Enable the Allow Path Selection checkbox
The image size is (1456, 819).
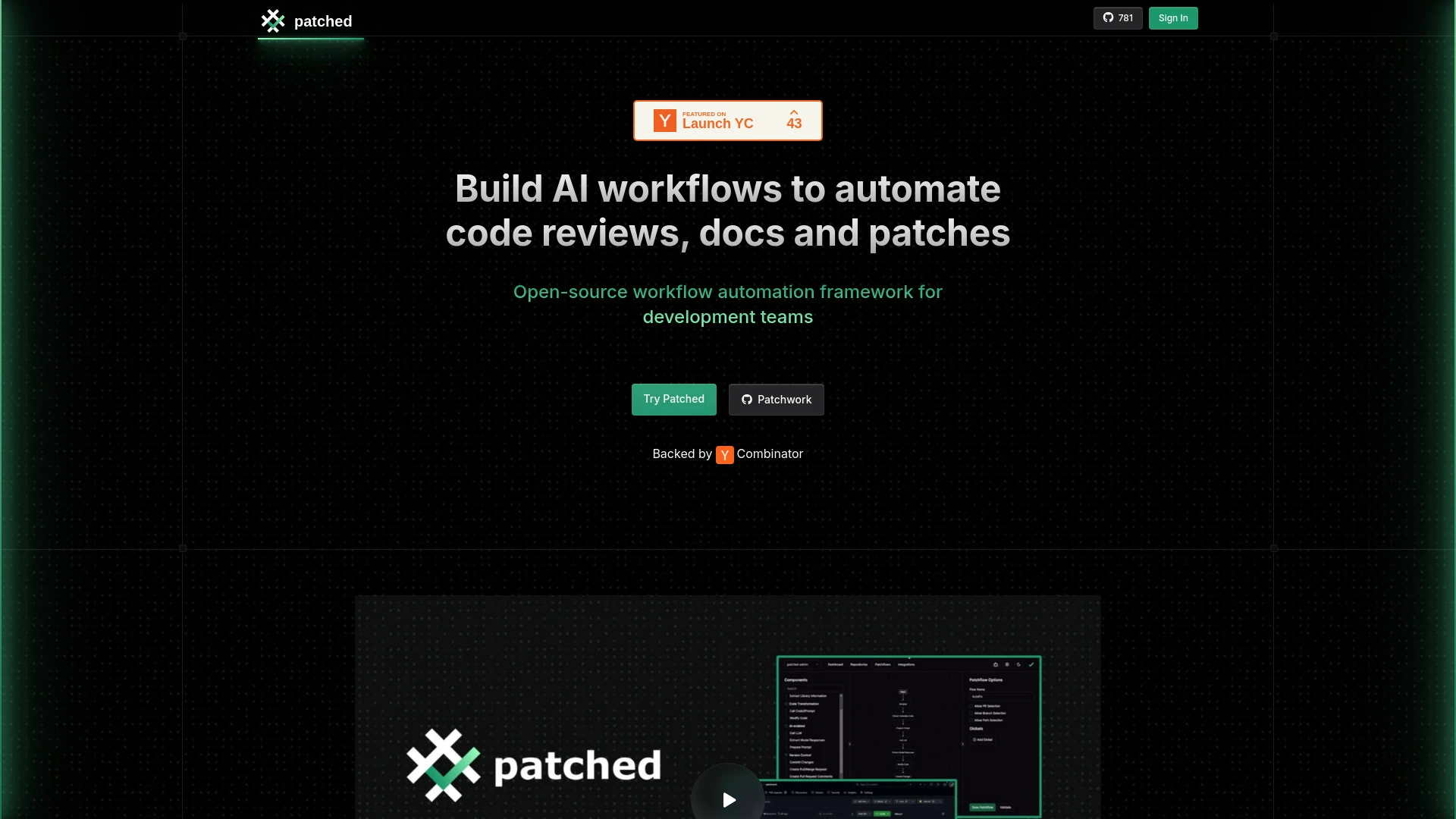(971, 720)
